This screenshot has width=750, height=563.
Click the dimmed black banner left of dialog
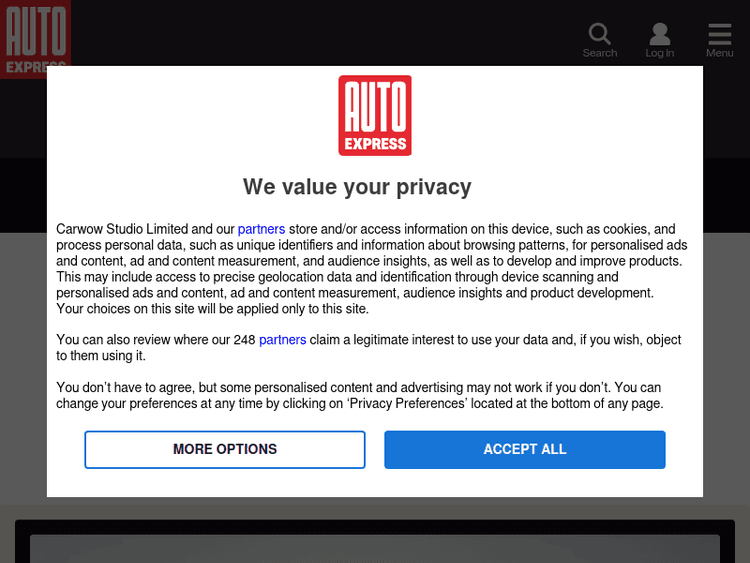(x=23, y=195)
